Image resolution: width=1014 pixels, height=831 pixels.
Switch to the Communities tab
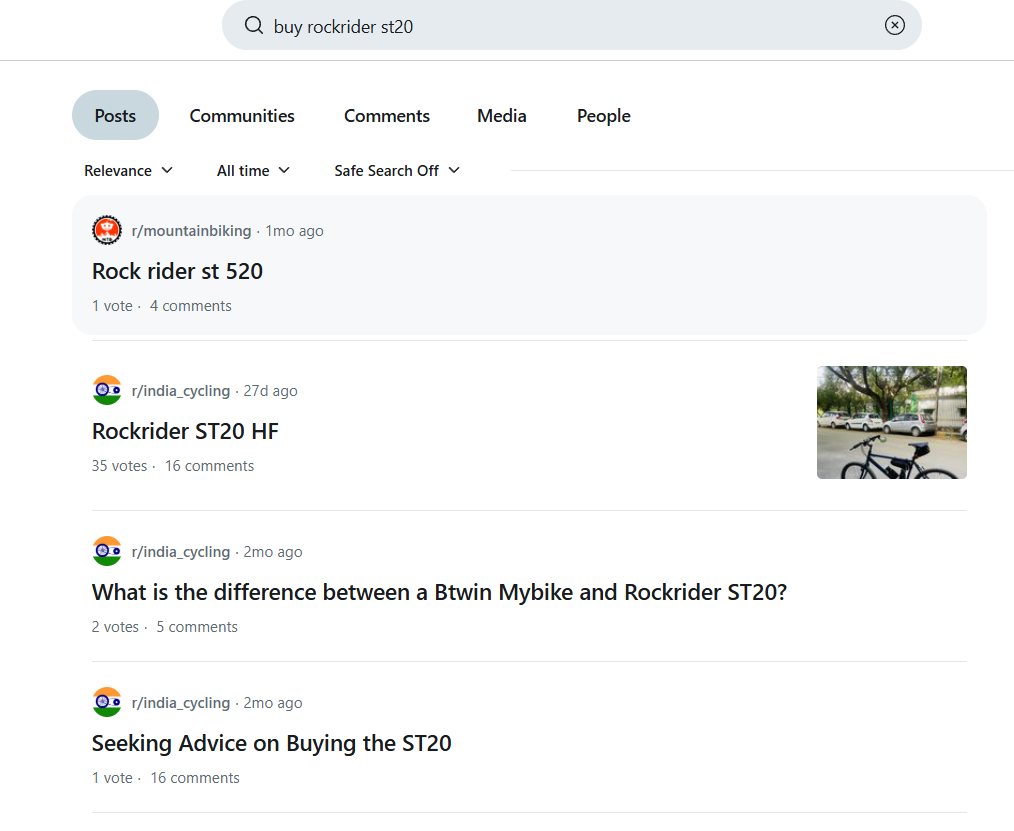pos(242,116)
